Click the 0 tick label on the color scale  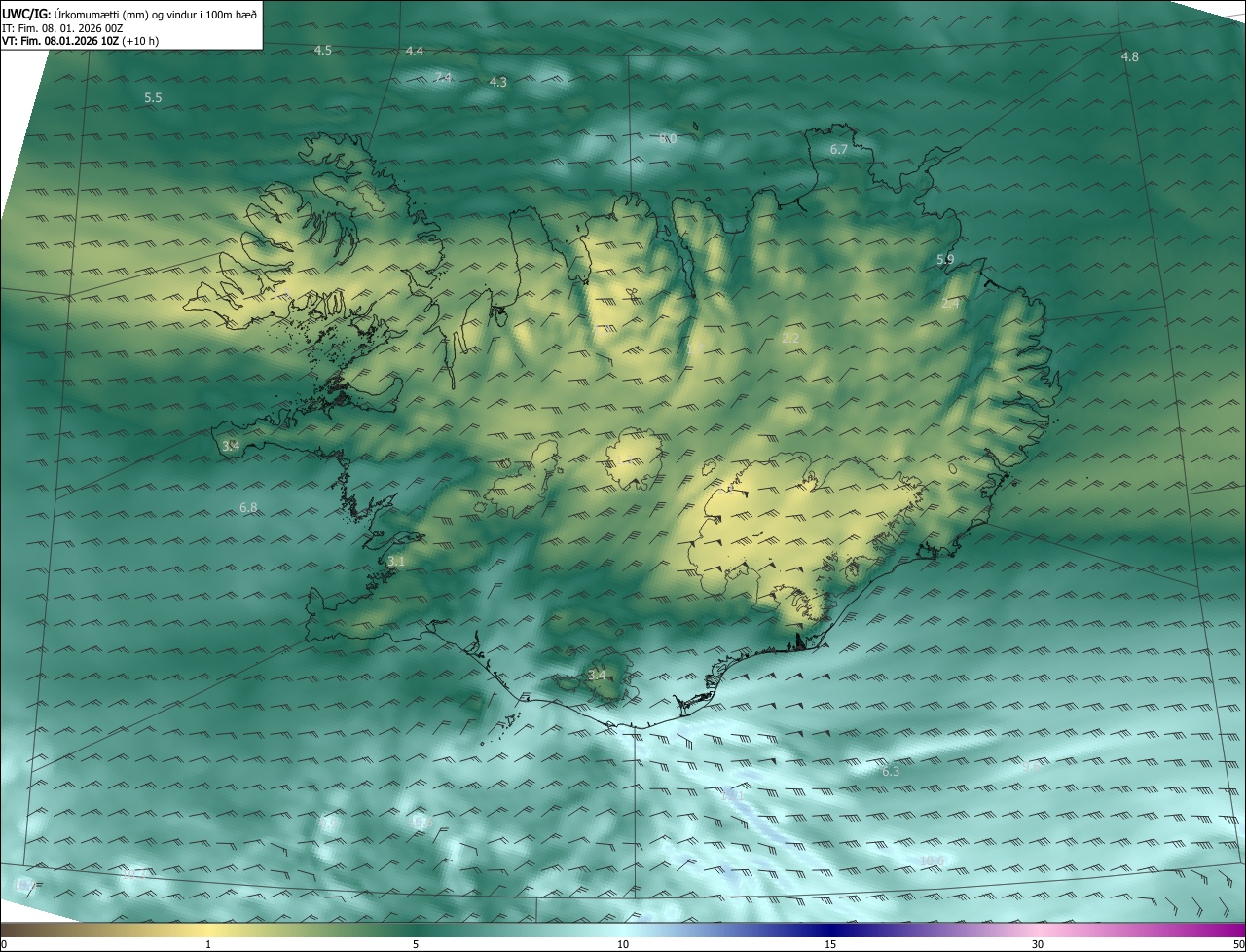[4, 944]
